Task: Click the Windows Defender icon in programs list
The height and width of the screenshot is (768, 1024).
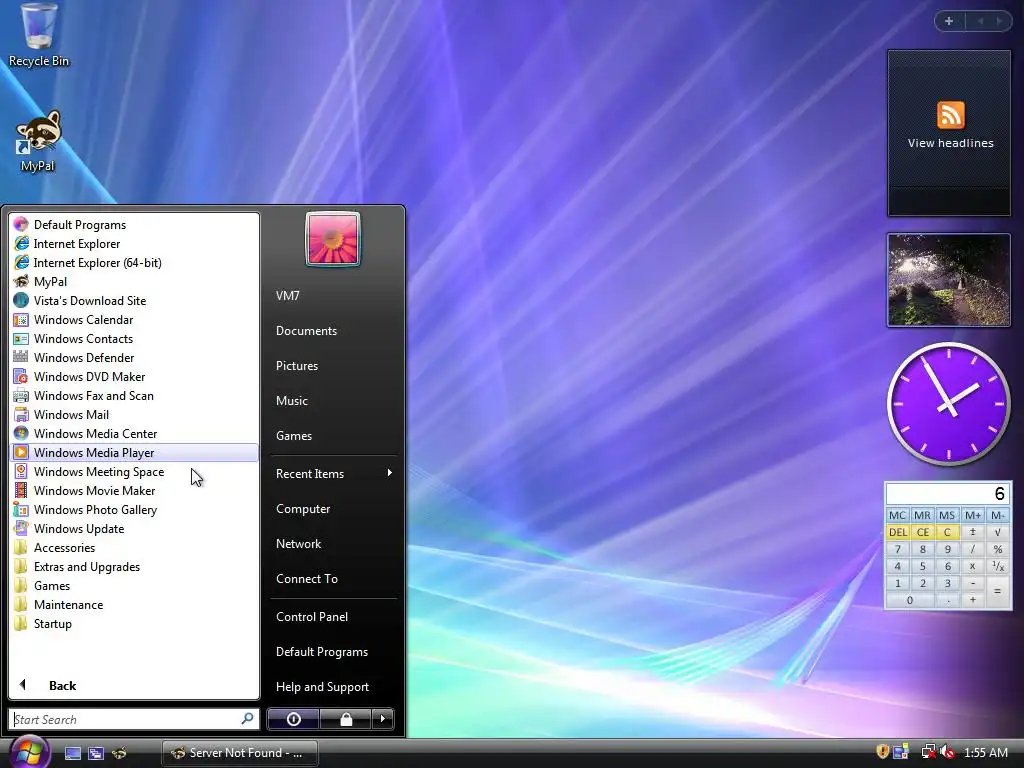Action: click(x=21, y=357)
